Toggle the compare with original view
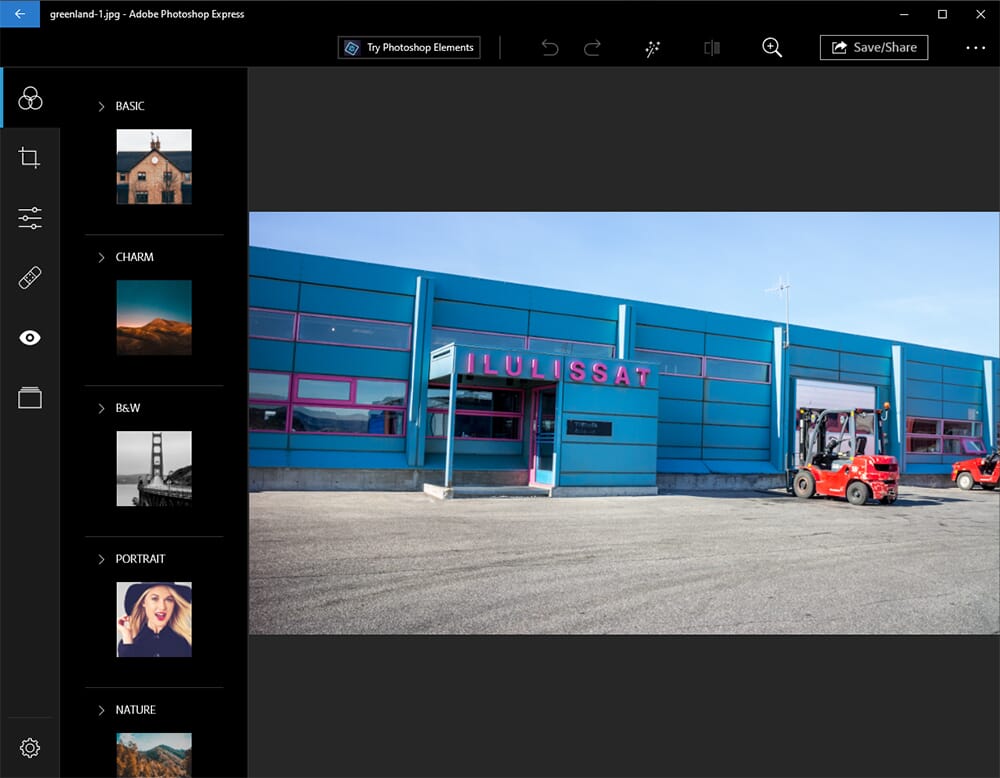Image resolution: width=1000 pixels, height=778 pixels. 712,48
